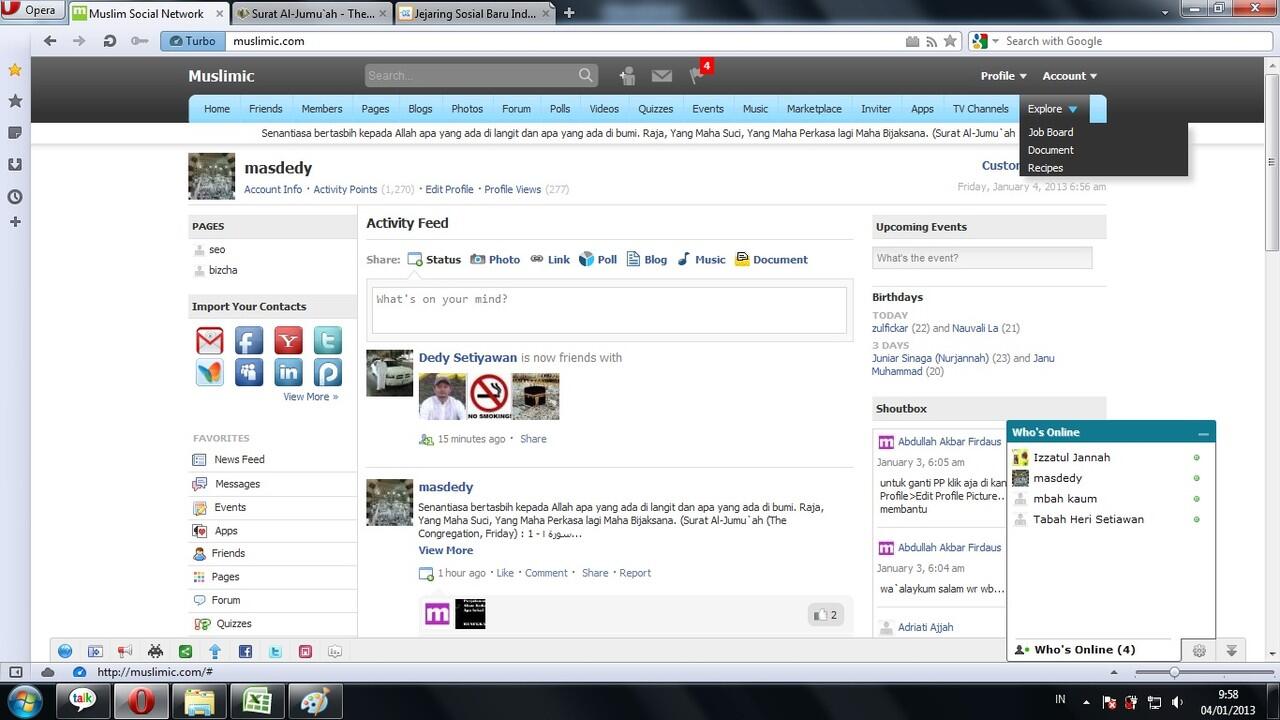Show hidden system tray icons arrow
The width and height of the screenshot is (1280, 720).
pyautogui.click(x=1086, y=702)
